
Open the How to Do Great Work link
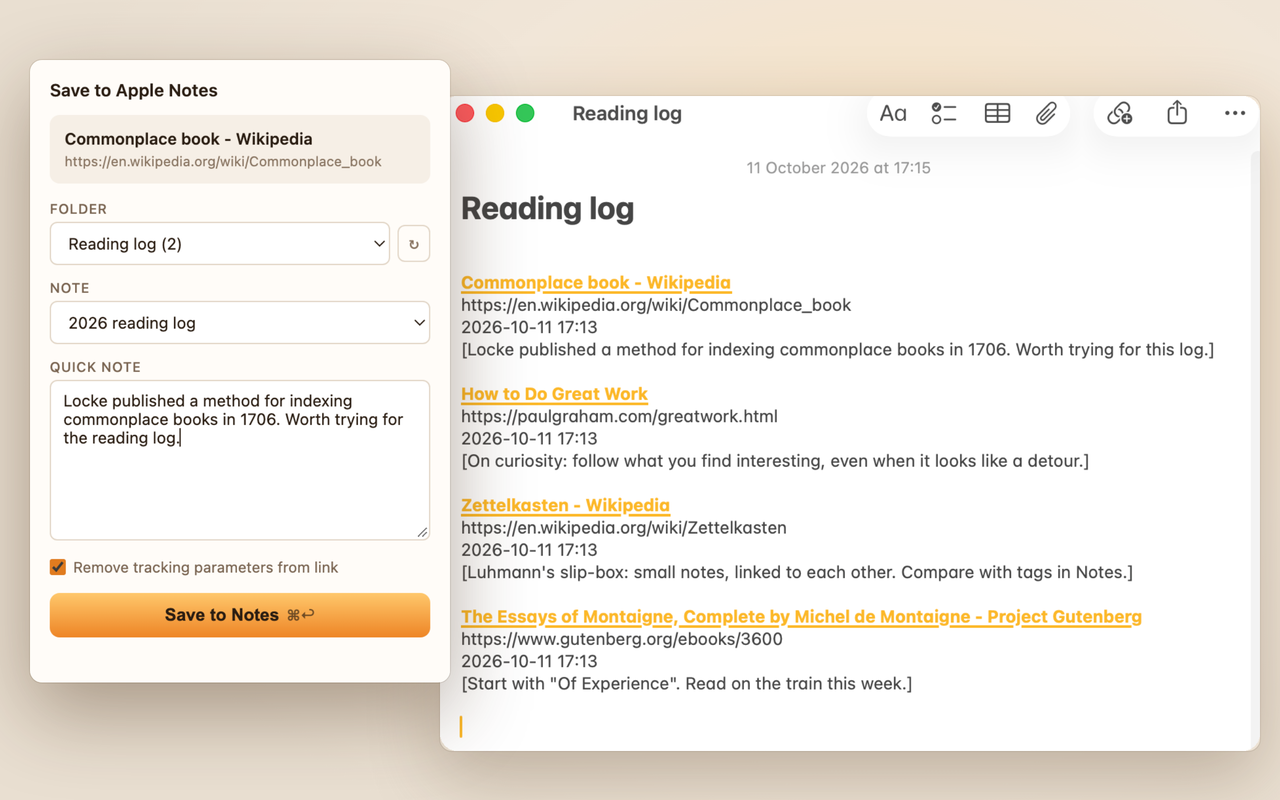click(x=554, y=394)
